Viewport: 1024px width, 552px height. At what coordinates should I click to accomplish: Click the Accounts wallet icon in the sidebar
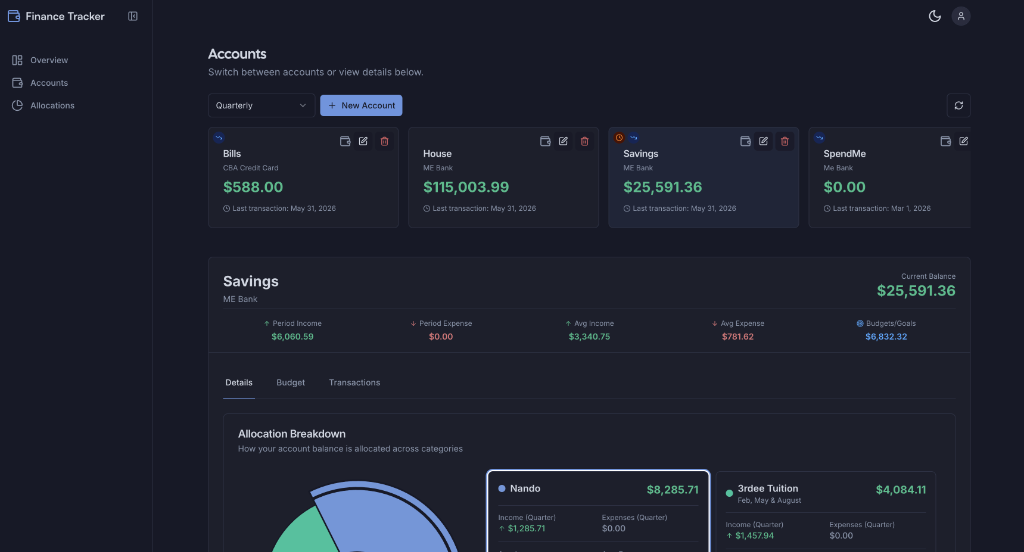[x=17, y=83]
